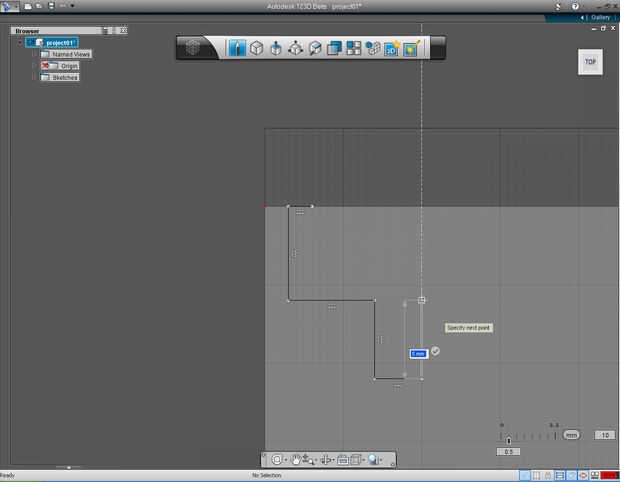Click the red indicator in status bar
620x482 pixels.
tap(609, 475)
